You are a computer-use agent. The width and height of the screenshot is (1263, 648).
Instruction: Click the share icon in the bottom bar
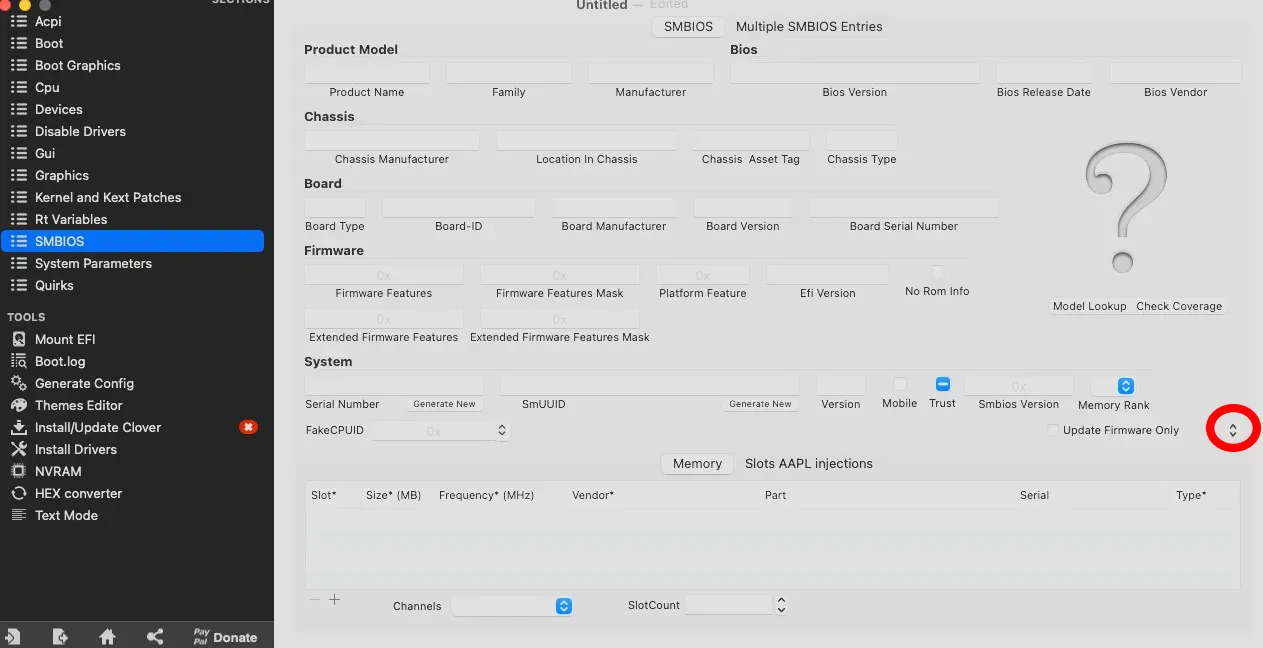click(x=155, y=637)
